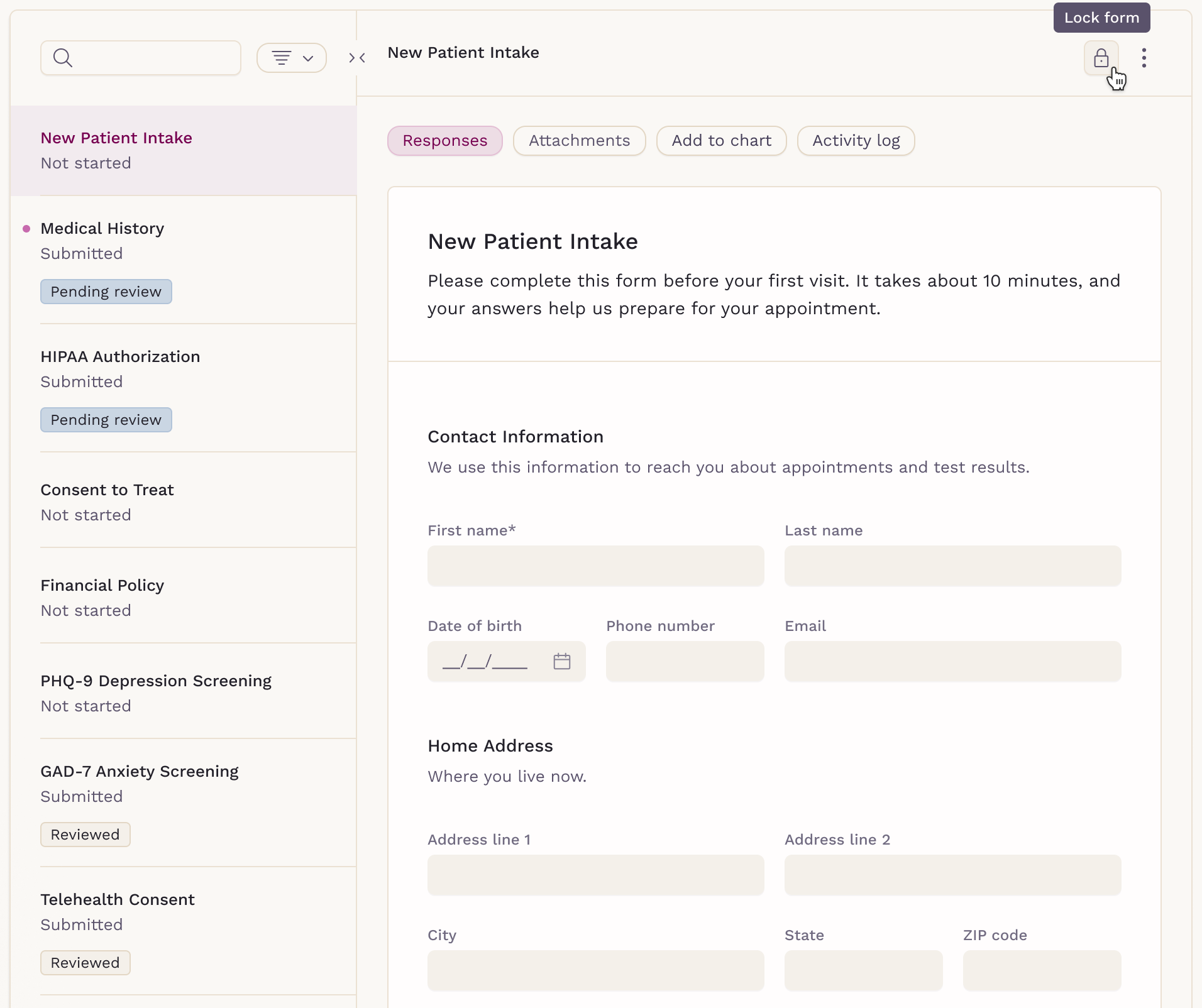View the Activity log tab
Viewport: 1202px width, 1008px height.
856,141
